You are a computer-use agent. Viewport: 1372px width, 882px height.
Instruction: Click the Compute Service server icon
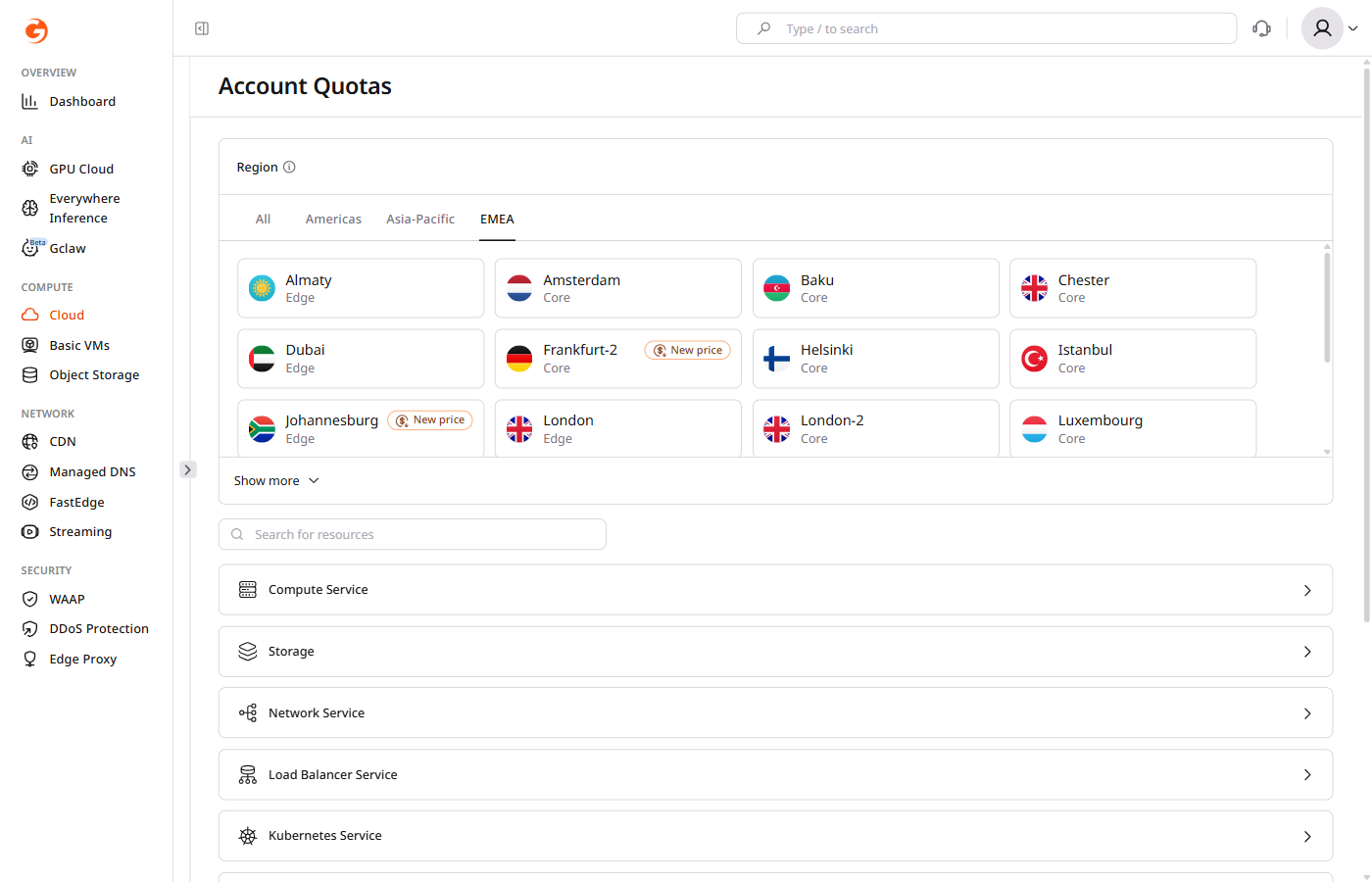tap(248, 589)
